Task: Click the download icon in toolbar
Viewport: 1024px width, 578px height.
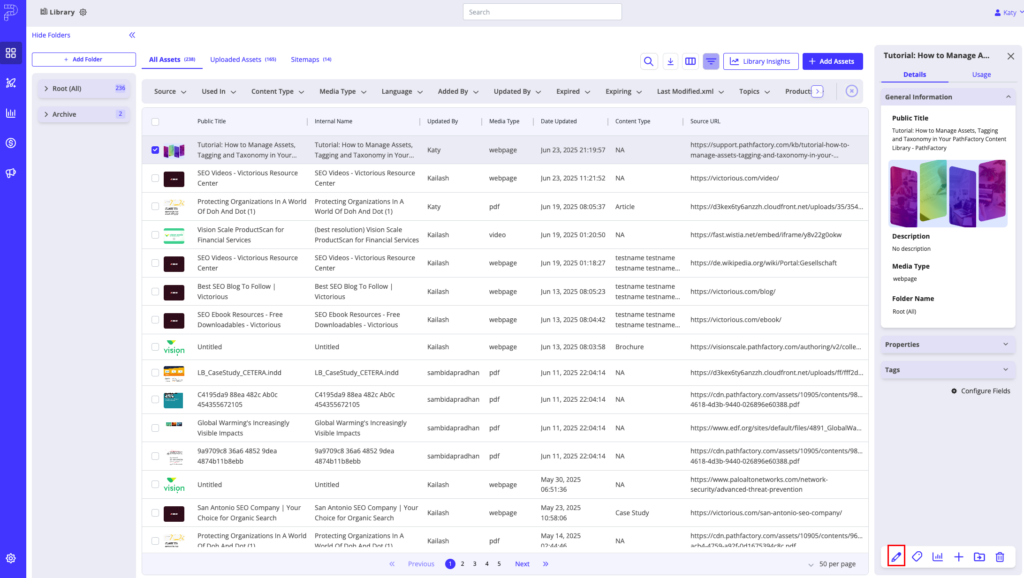Action: point(670,61)
